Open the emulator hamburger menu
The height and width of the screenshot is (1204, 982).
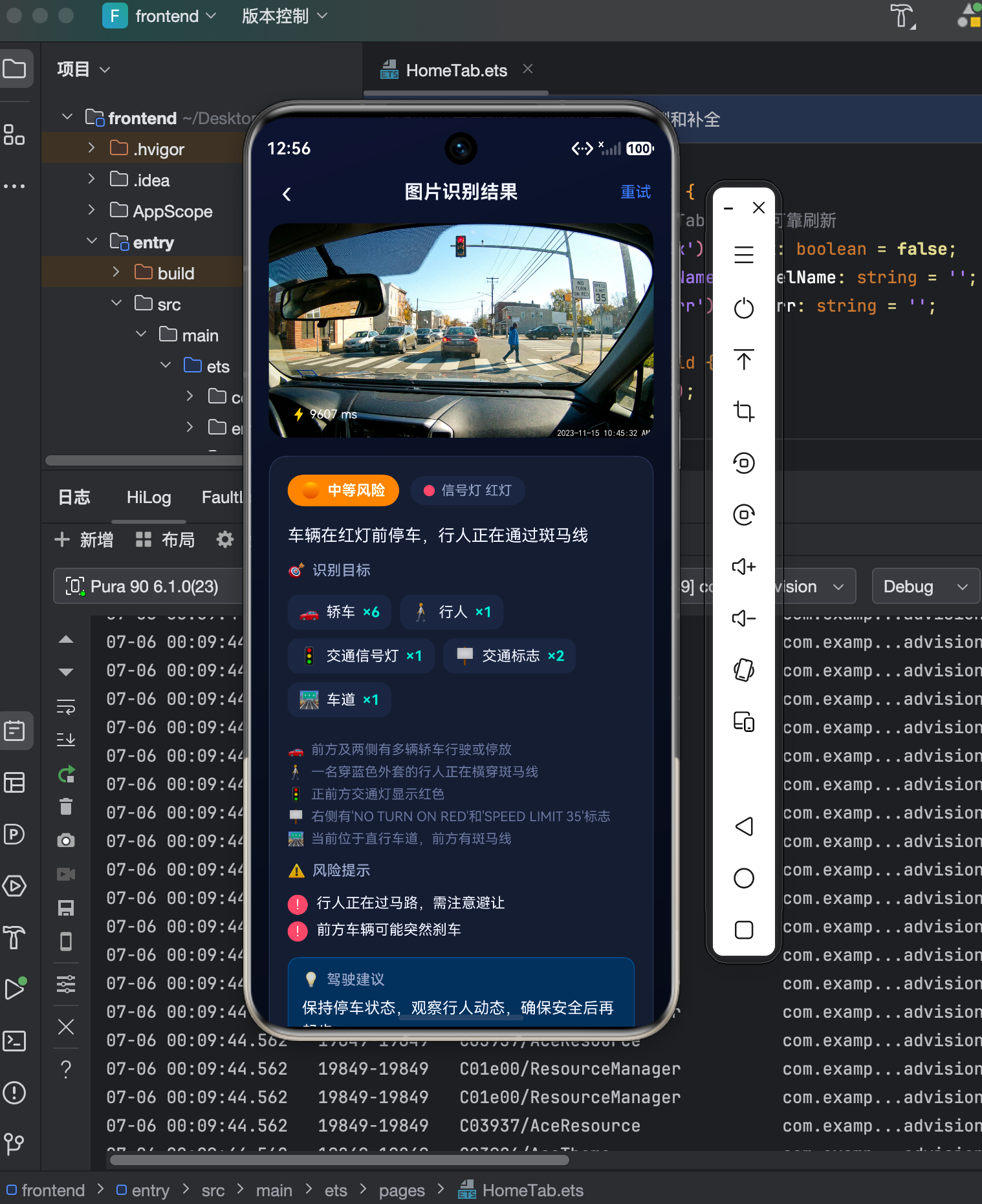[744, 255]
